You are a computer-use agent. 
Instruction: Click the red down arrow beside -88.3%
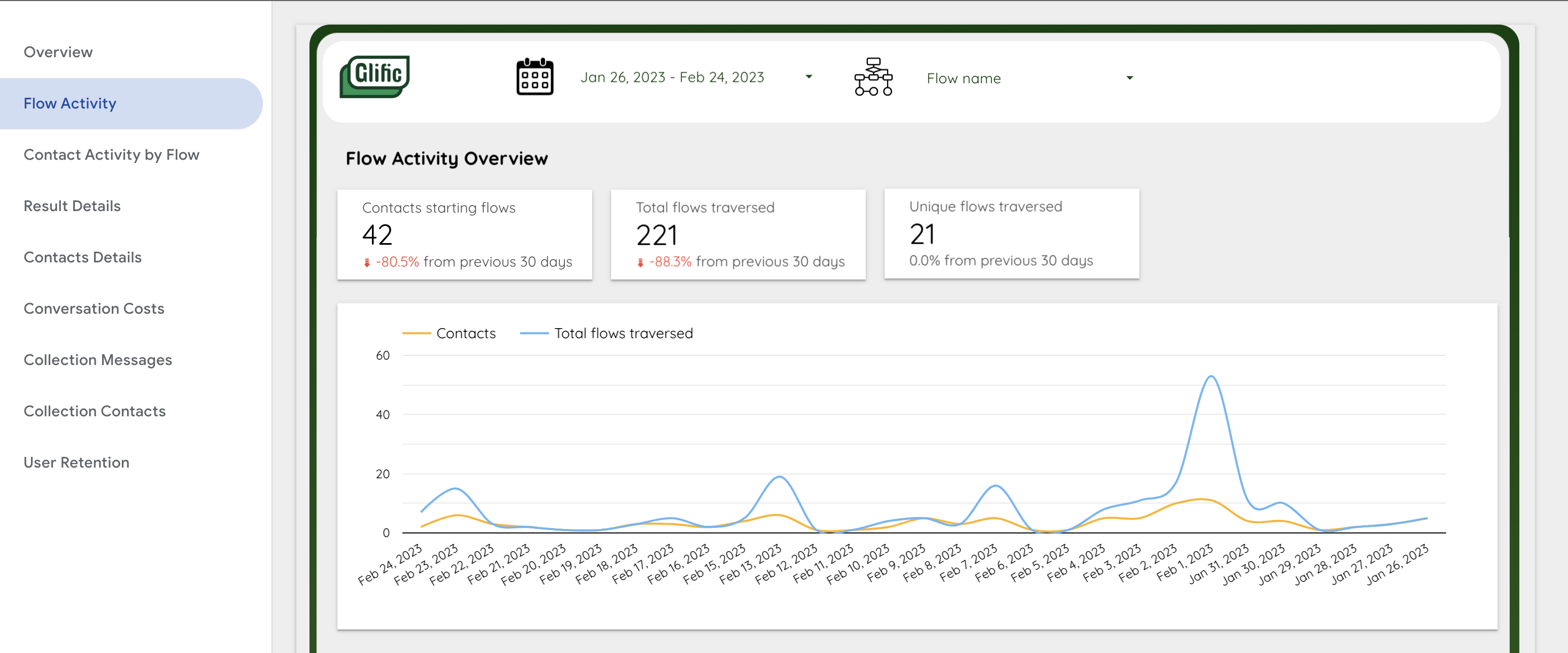pos(640,262)
